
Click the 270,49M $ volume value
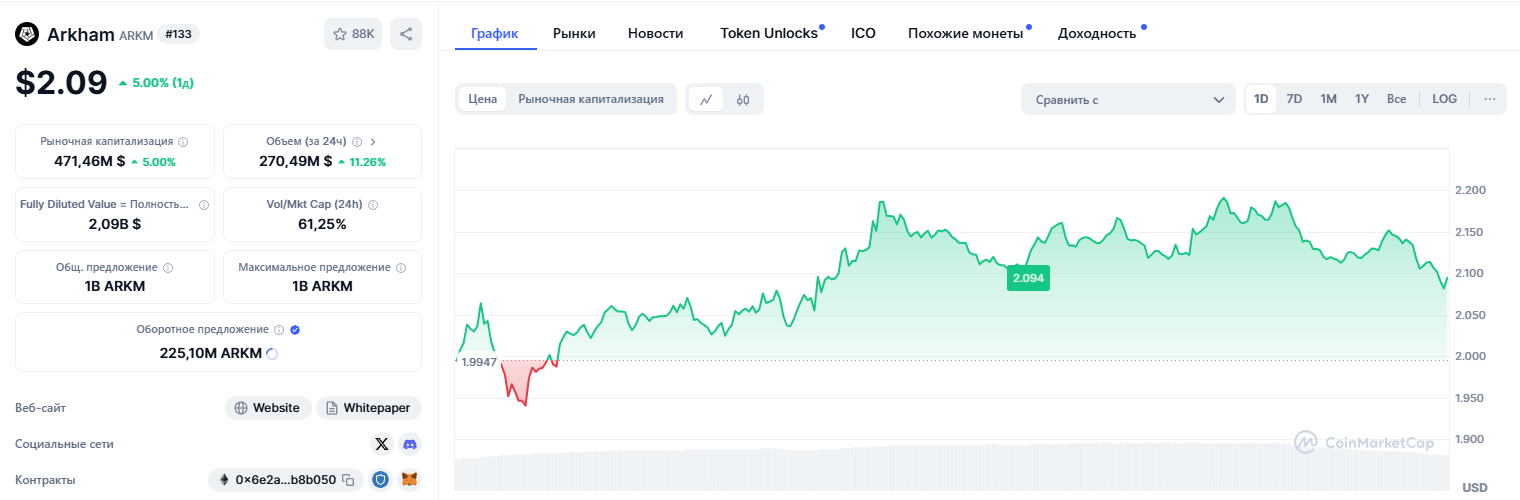295,161
